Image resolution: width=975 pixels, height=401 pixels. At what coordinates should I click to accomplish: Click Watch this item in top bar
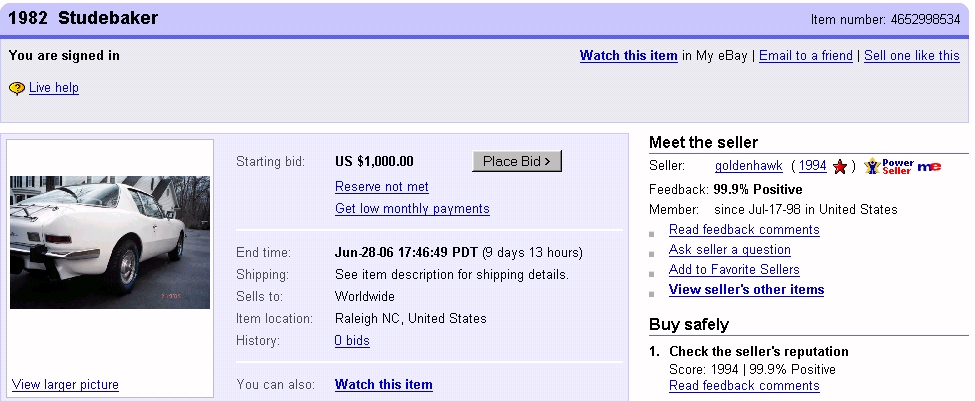click(628, 56)
